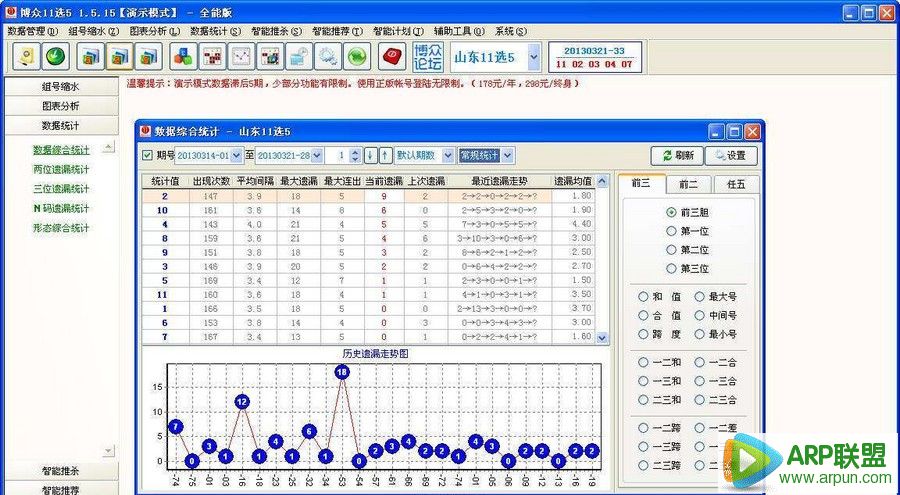The image size is (900, 495).
Task: Open the N码遗漏统计 link
Action: 61,208
